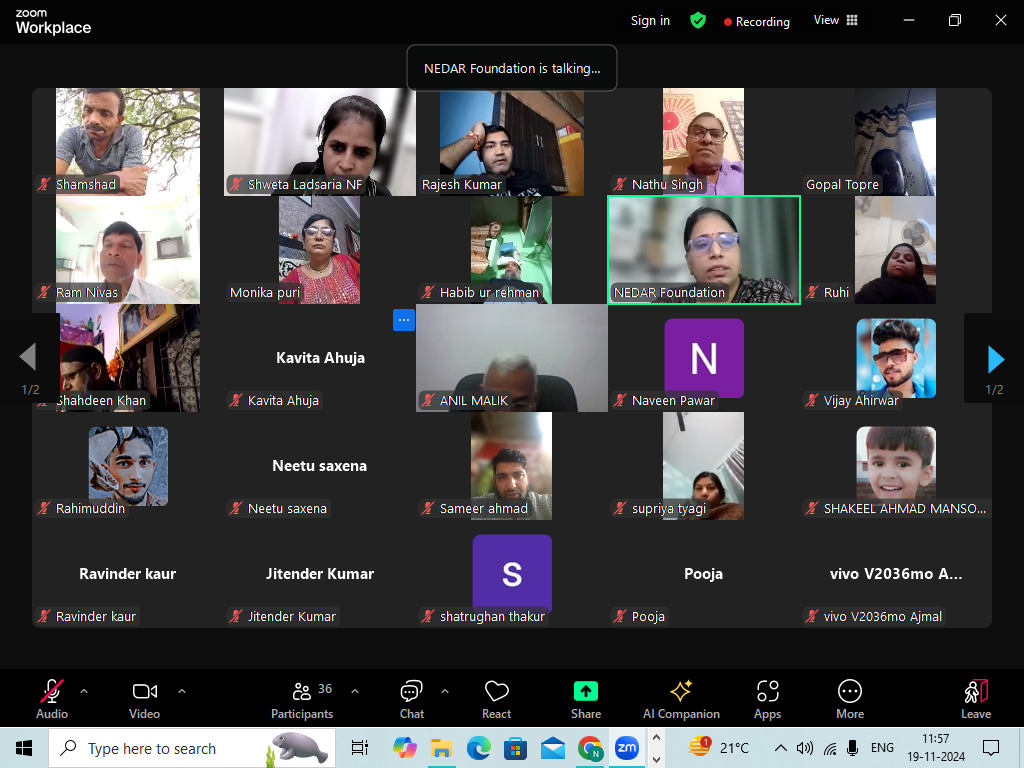
Task: Expand video options arrow beside Video
Action: click(x=182, y=691)
